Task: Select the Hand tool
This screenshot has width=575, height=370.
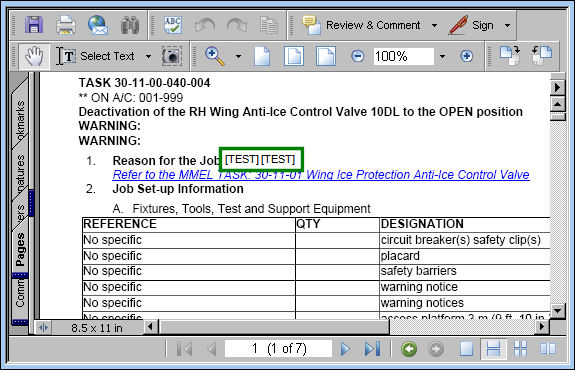Action: [x=34, y=56]
